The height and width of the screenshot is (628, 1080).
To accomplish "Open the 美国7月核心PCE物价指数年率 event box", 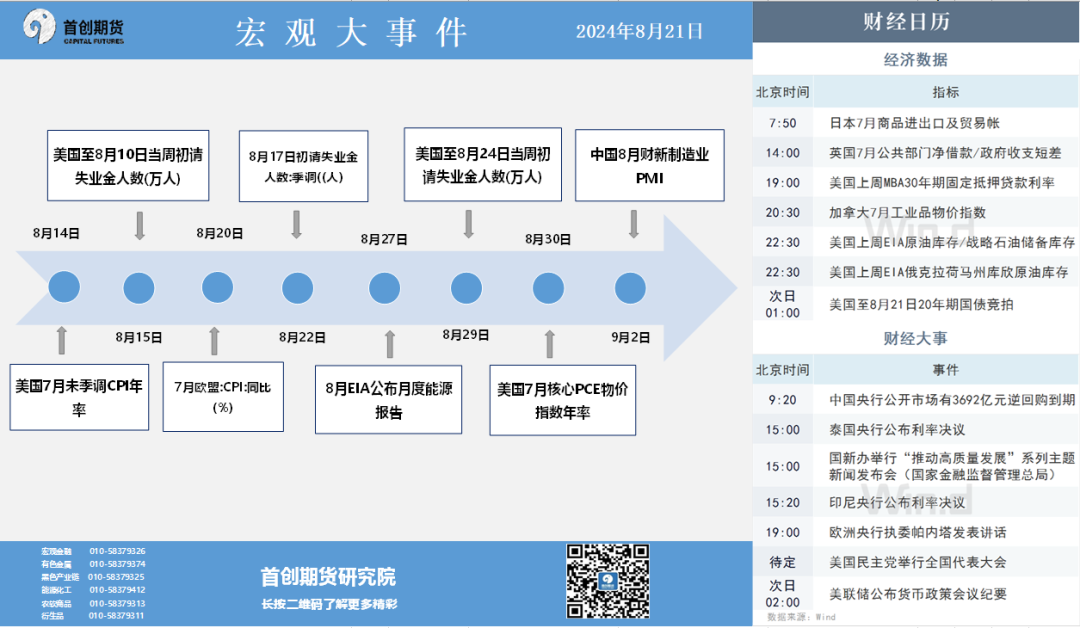I will [x=563, y=400].
